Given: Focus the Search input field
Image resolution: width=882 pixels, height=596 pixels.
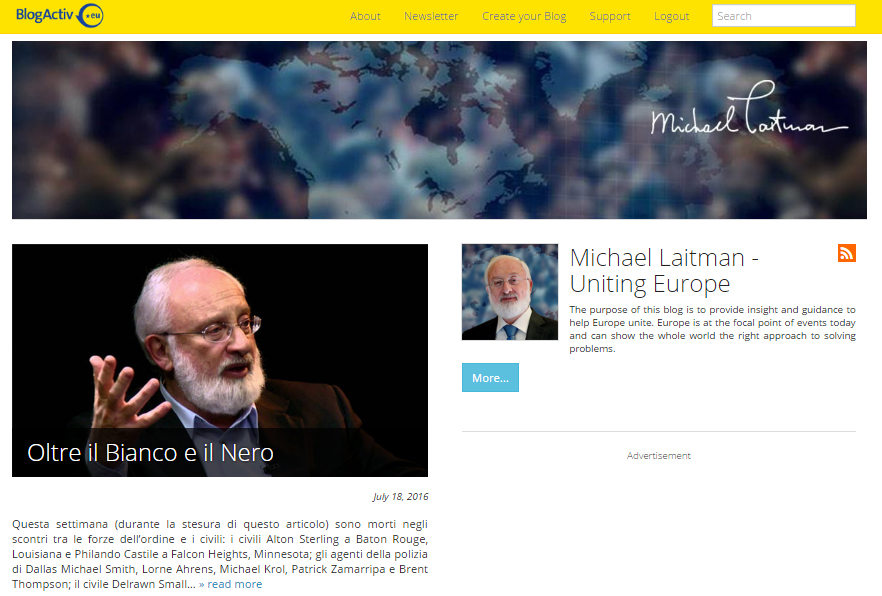Looking at the screenshot, I should 784,16.
